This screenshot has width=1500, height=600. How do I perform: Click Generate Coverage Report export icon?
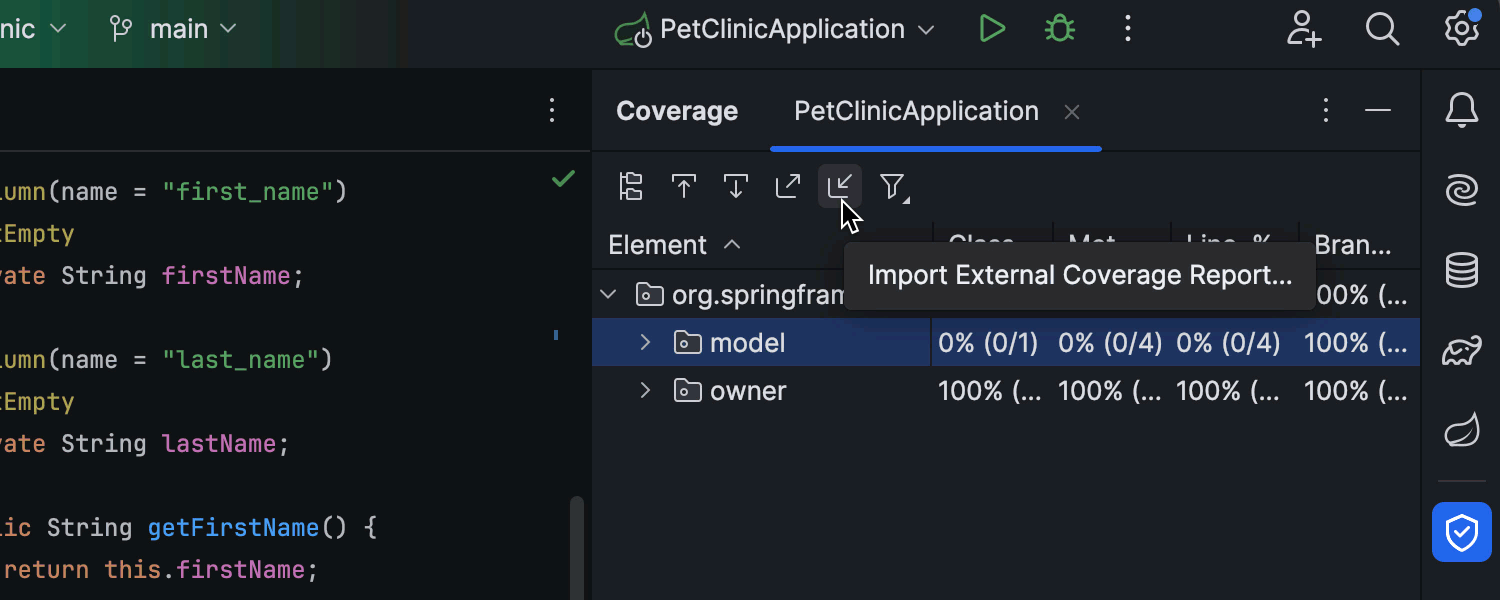click(x=788, y=187)
